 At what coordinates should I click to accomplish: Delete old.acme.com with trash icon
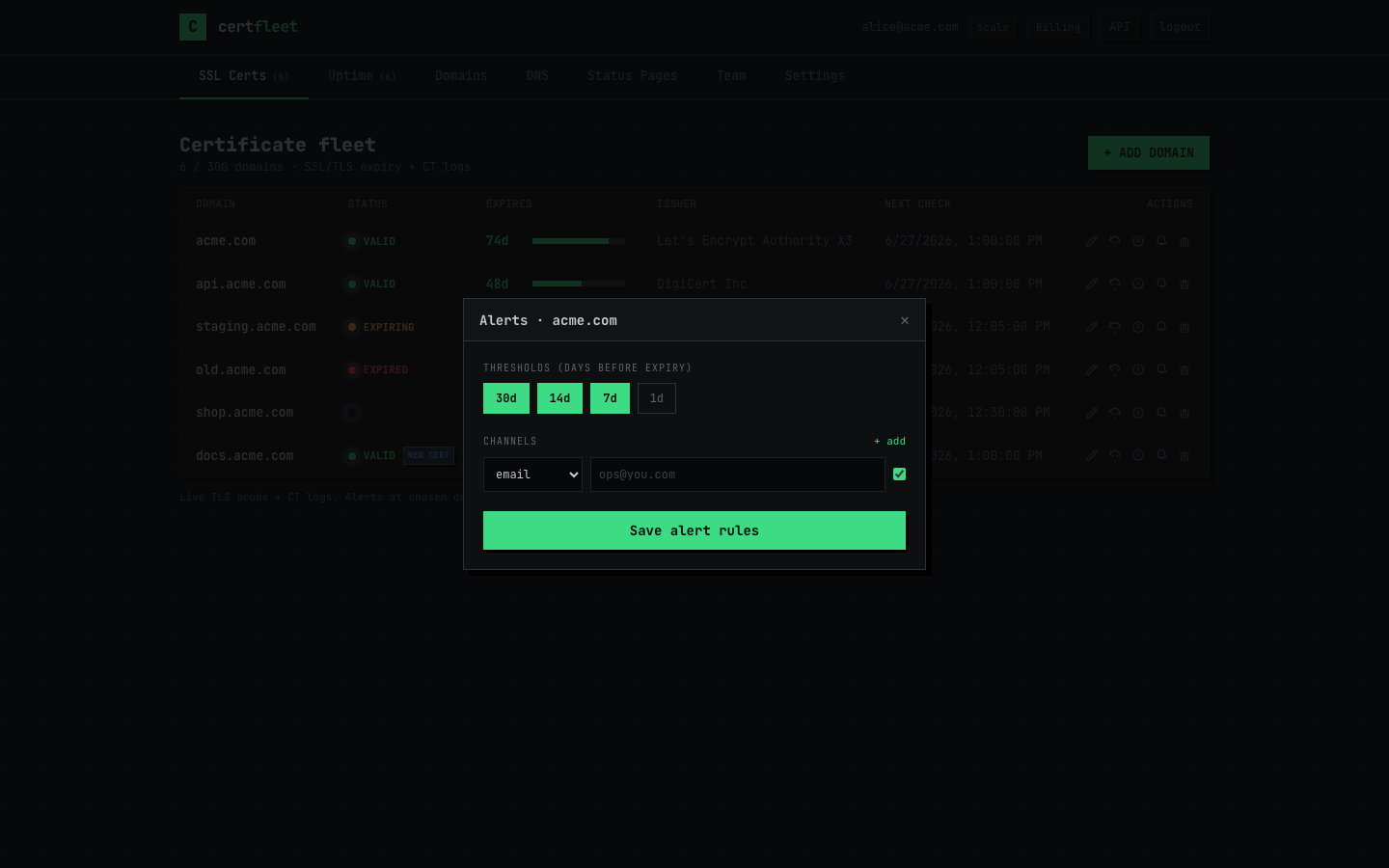coord(1185,369)
